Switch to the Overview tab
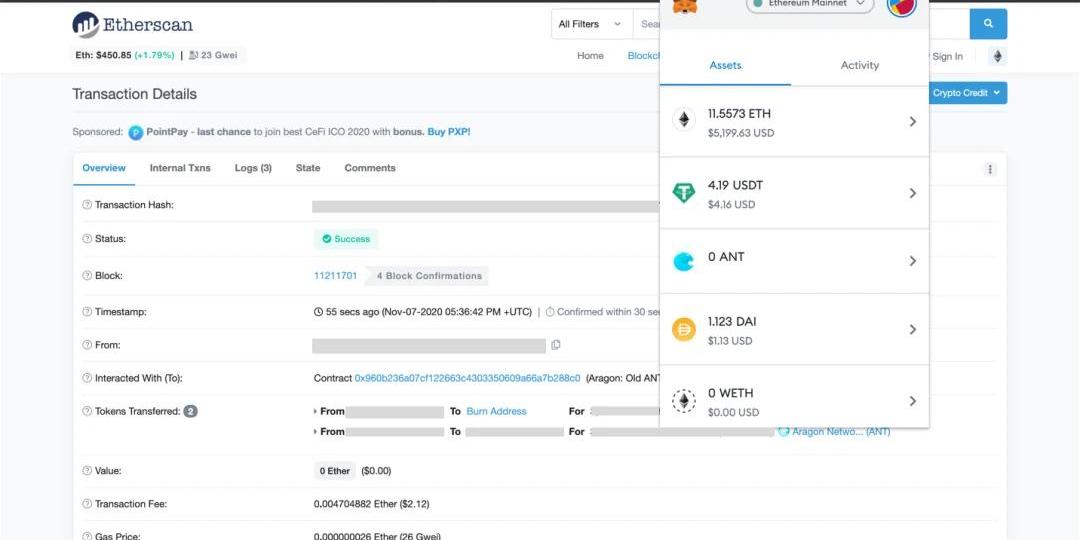The height and width of the screenshot is (540, 1080). 104,168
